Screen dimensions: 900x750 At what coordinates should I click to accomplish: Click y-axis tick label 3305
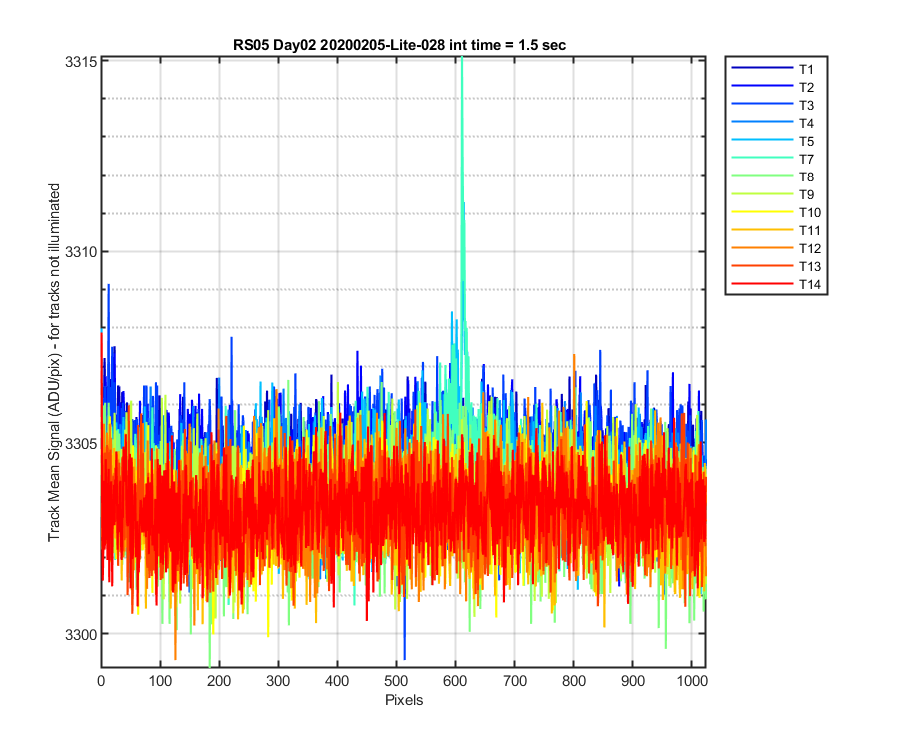(x=81, y=444)
